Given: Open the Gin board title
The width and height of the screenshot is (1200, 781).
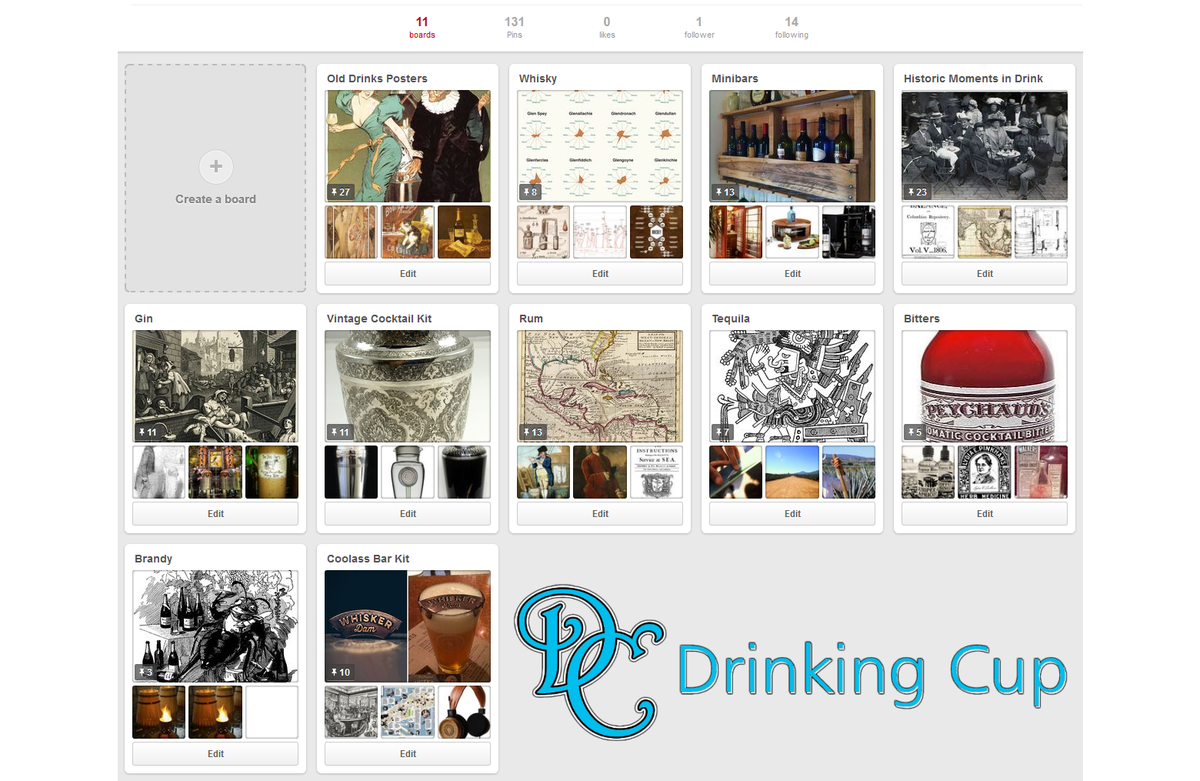Looking at the screenshot, I should [x=144, y=319].
